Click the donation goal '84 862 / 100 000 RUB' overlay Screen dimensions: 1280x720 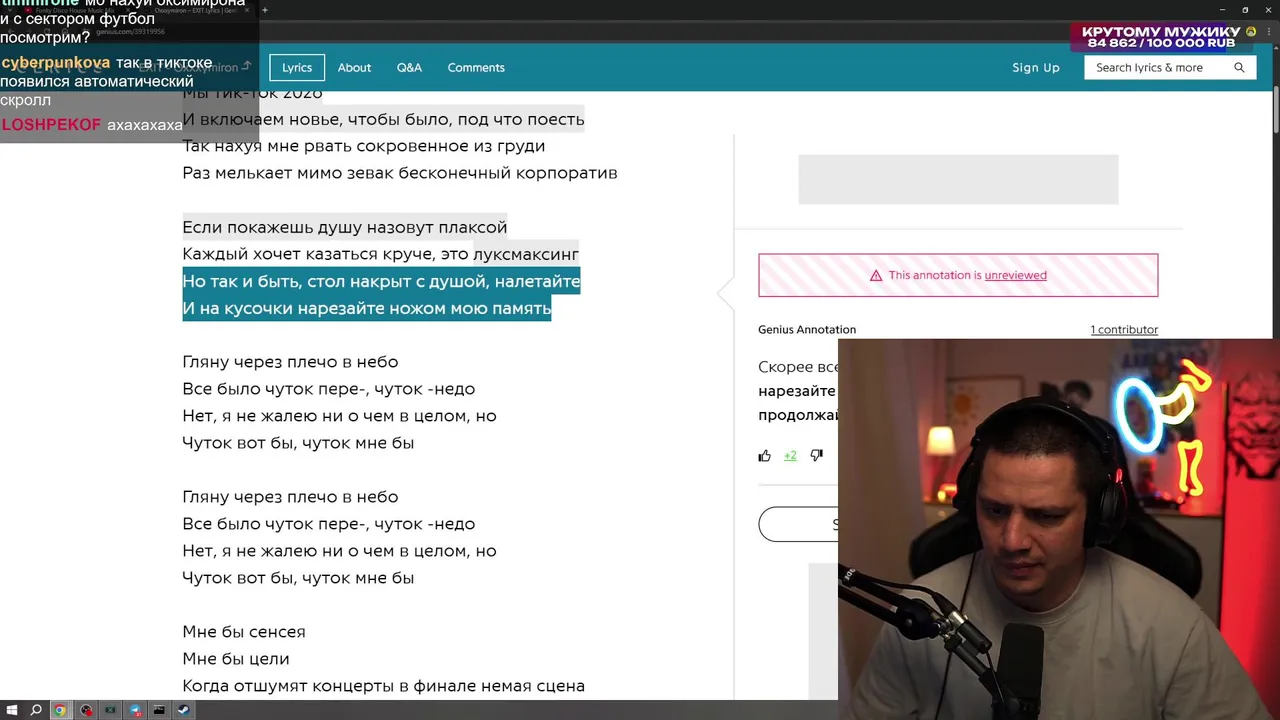pyautogui.click(x=1161, y=43)
